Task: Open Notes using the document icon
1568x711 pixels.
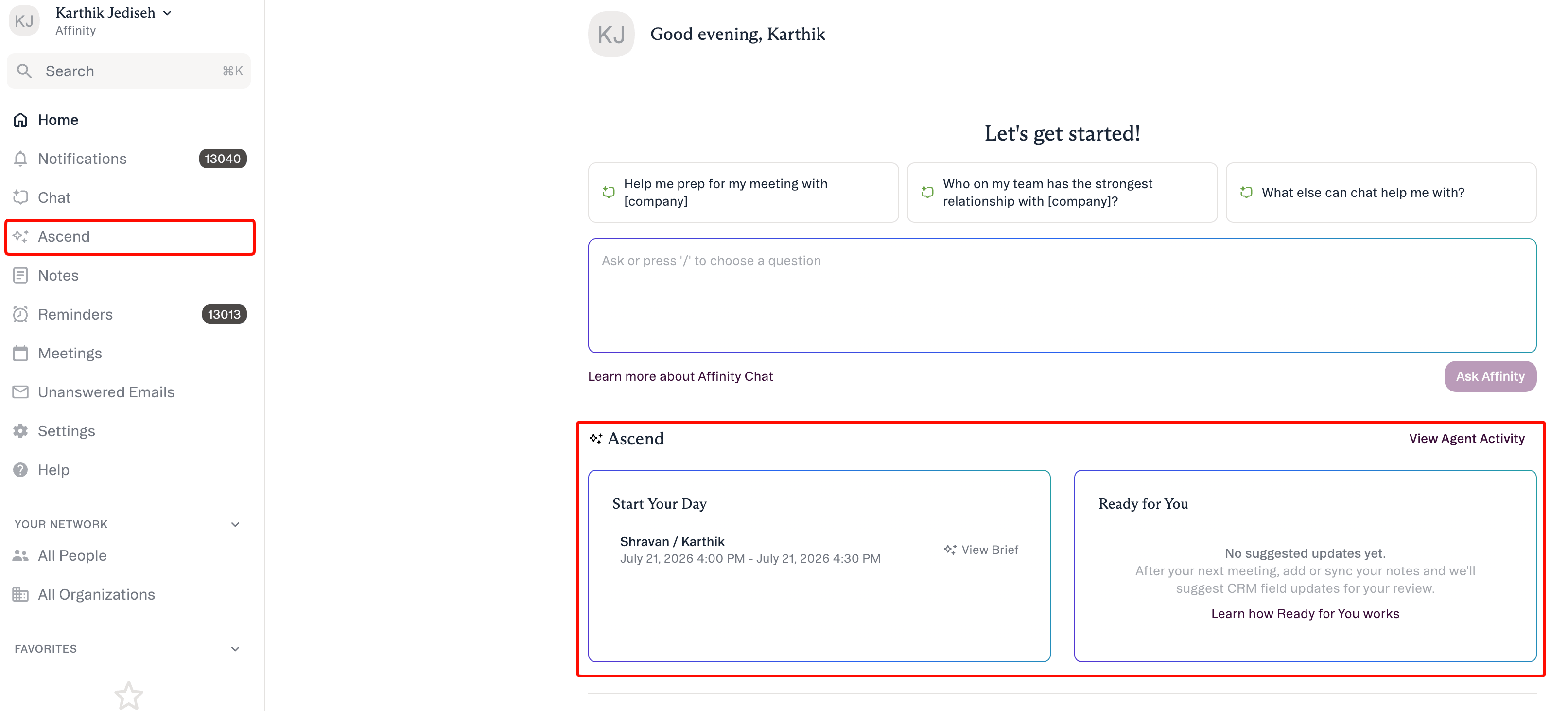Action: [21, 275]
